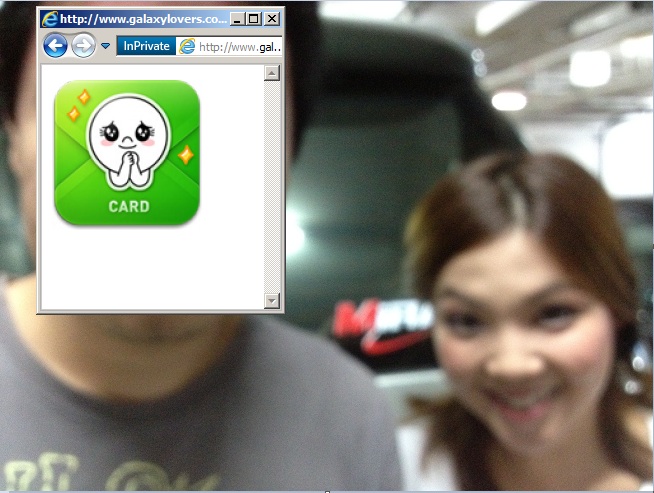Click the LINE Card app image

pyautogui.click(x=127, y=153)
